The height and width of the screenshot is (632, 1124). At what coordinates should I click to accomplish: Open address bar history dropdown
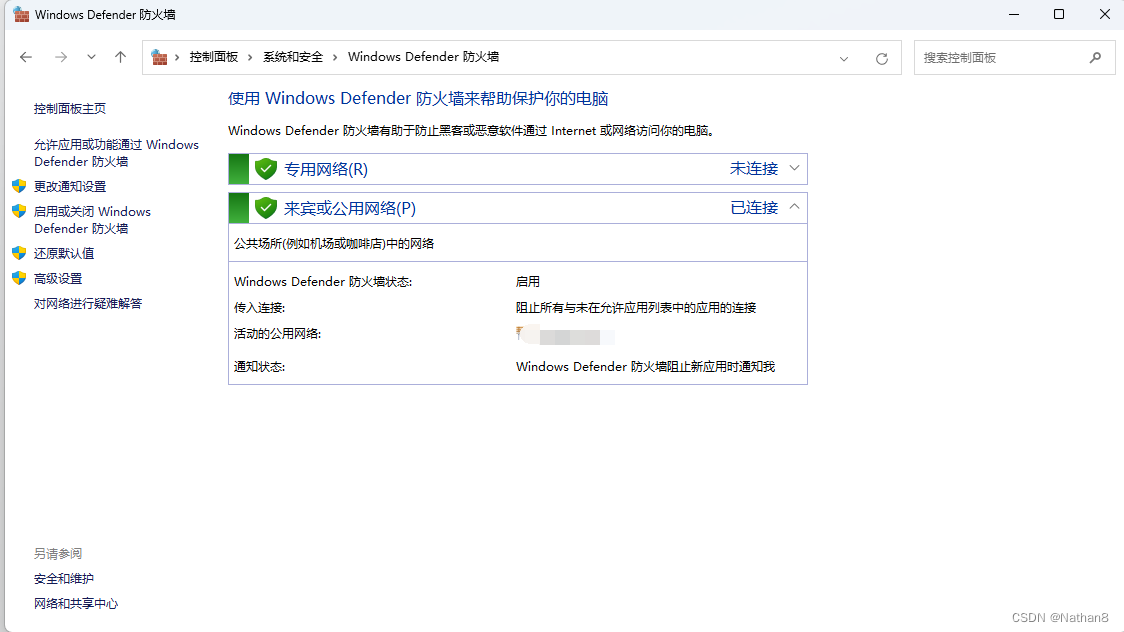(844, 59)
